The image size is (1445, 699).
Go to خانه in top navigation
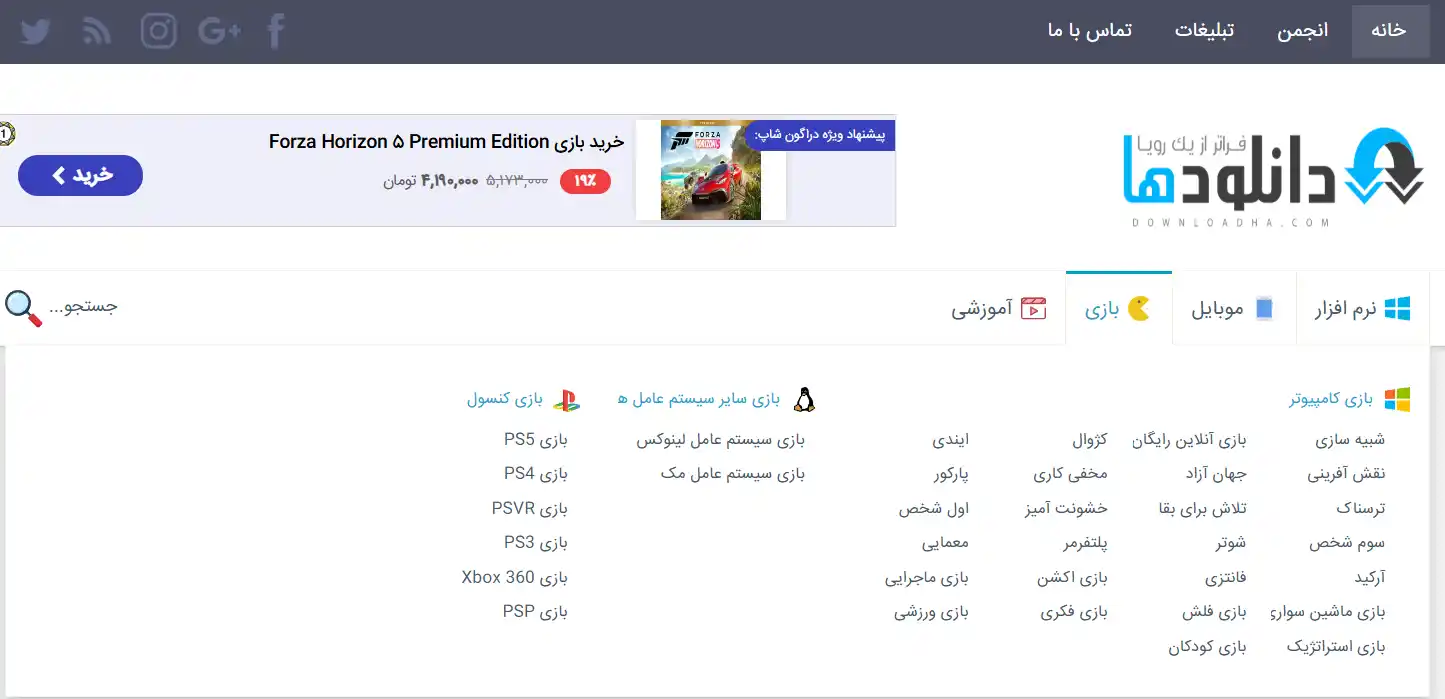(1389, 31)
